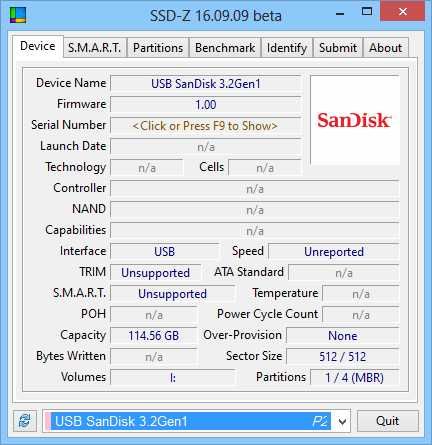Switch to the S.M.A.R.T. tab
The height and width of the screenshot is (445, 432).
(94, 48)
